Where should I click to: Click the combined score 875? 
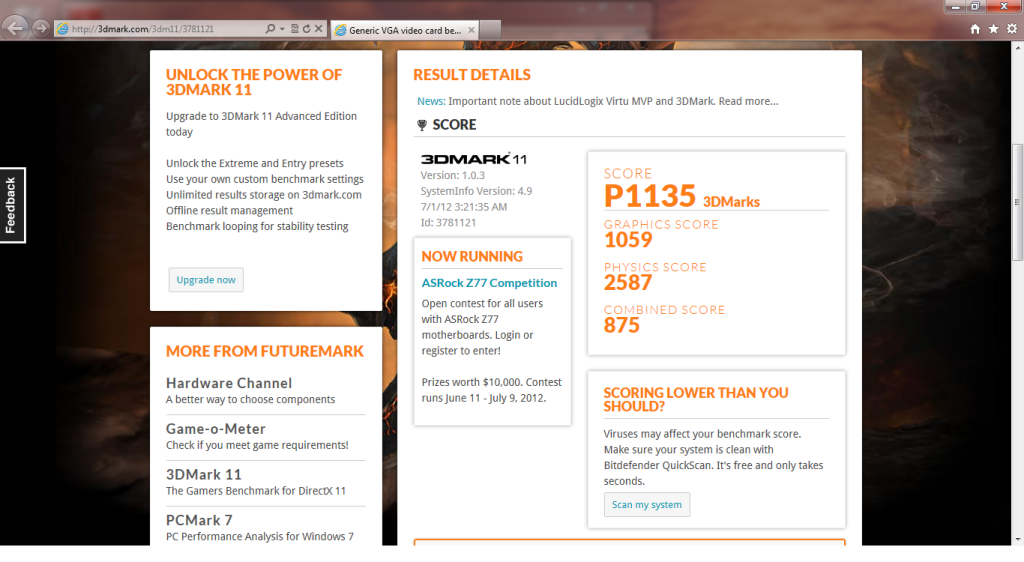[622, 325]
